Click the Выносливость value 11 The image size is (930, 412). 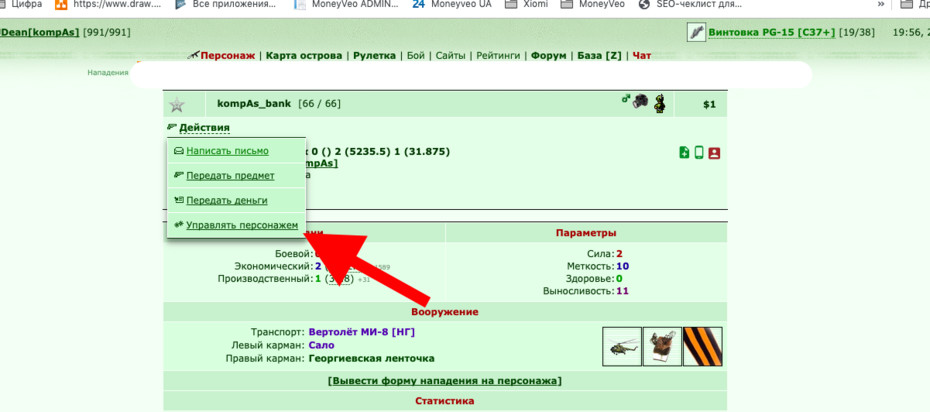tap(623, 291)
